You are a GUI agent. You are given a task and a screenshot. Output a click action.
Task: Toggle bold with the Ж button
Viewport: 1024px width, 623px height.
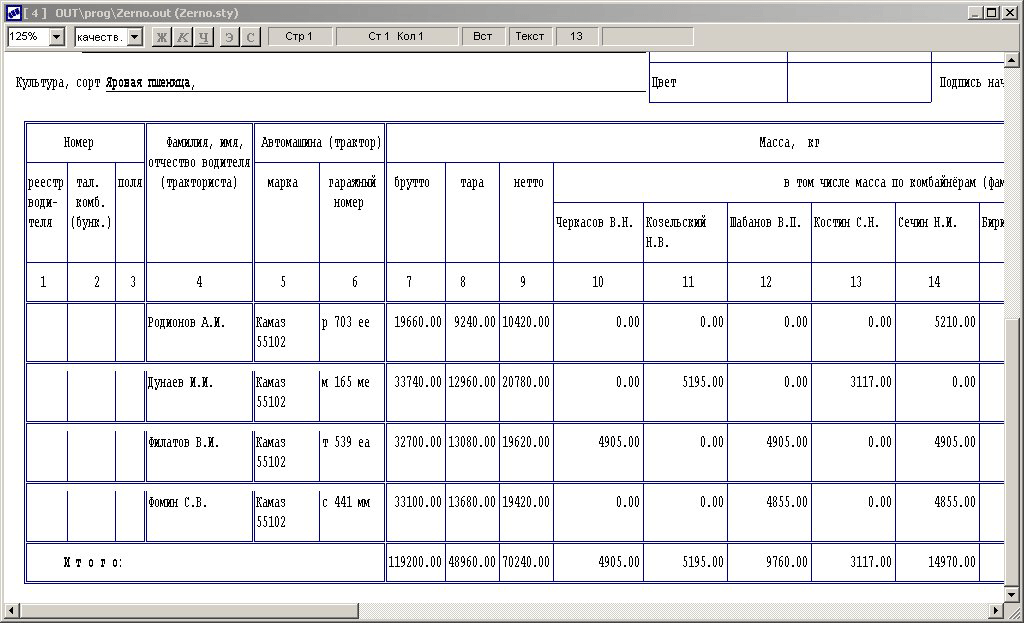coord(163,37)
